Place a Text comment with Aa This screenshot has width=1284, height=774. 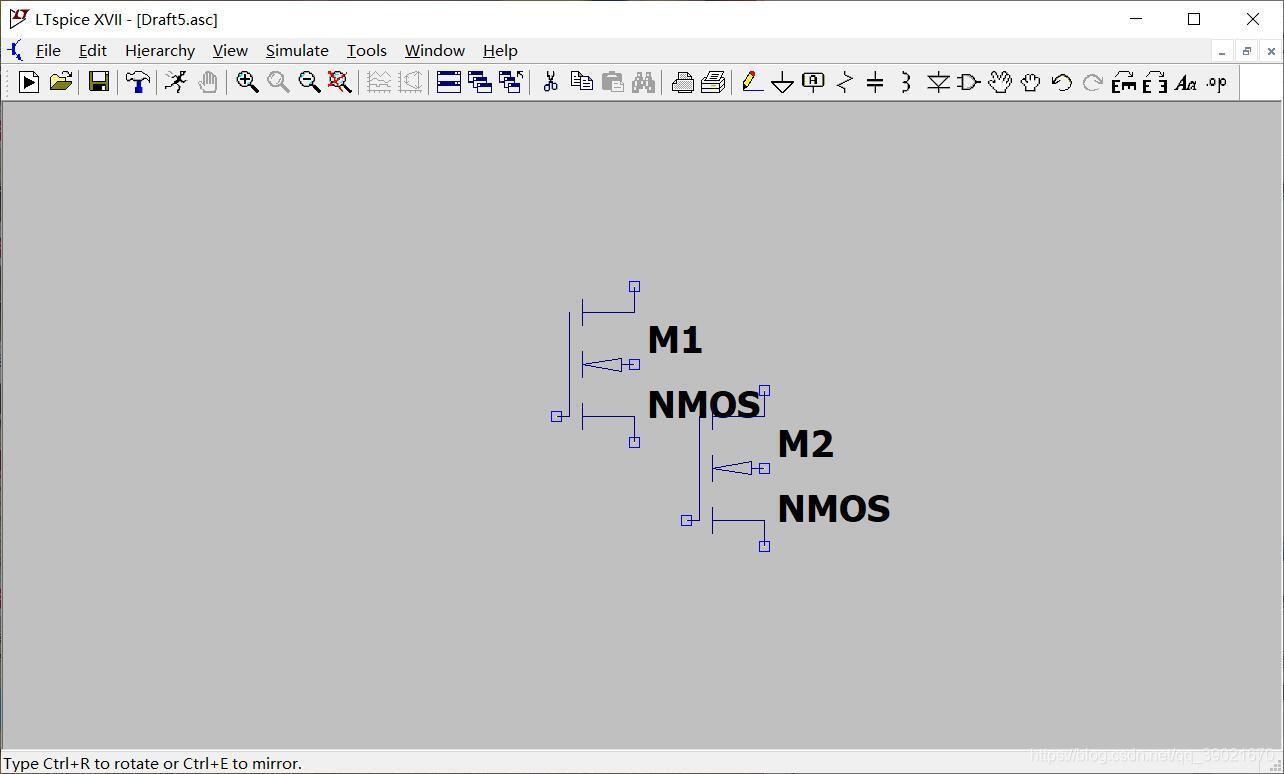point(1185,82)
